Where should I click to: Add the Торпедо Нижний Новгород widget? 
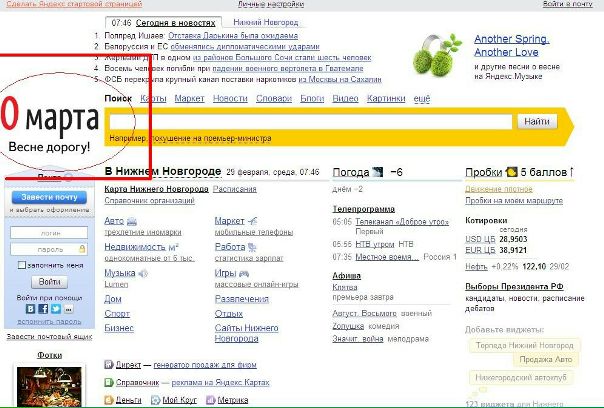[x=525, y=345]
